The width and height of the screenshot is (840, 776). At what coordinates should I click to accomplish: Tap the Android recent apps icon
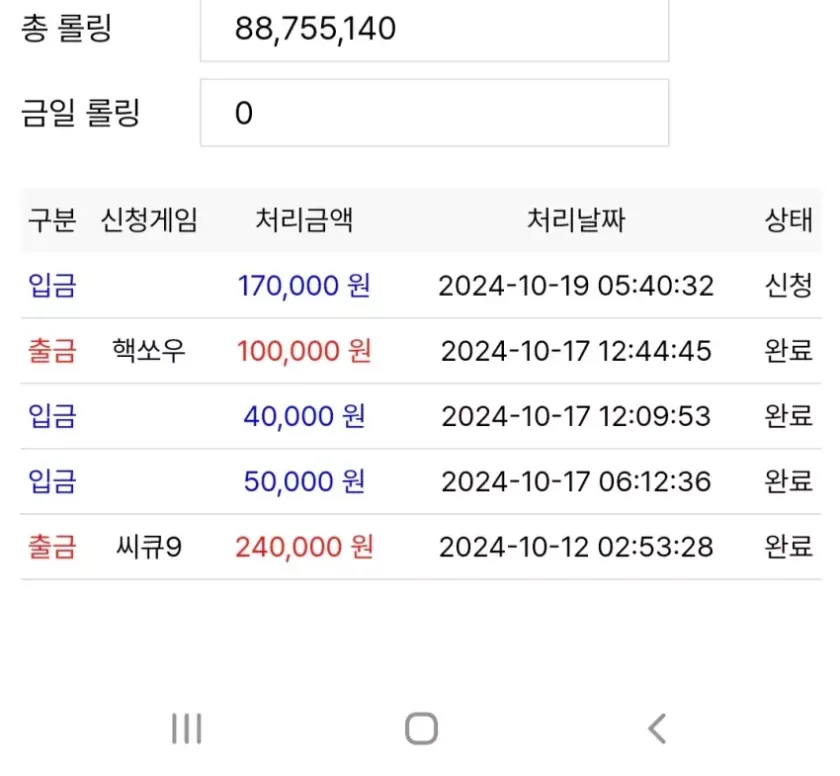(187, 729)
